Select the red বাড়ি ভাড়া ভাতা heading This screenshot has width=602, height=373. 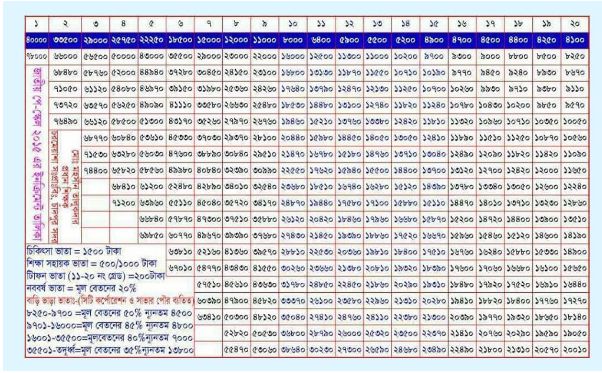pyautogui.click(x=110, y=300)
